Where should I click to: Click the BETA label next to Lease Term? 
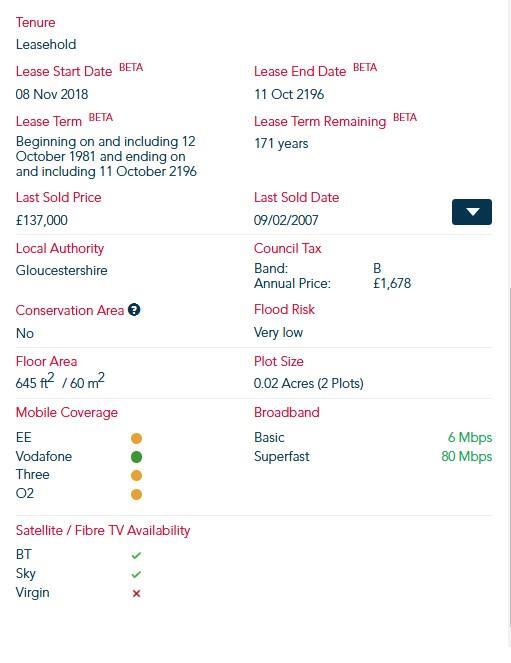101,118
